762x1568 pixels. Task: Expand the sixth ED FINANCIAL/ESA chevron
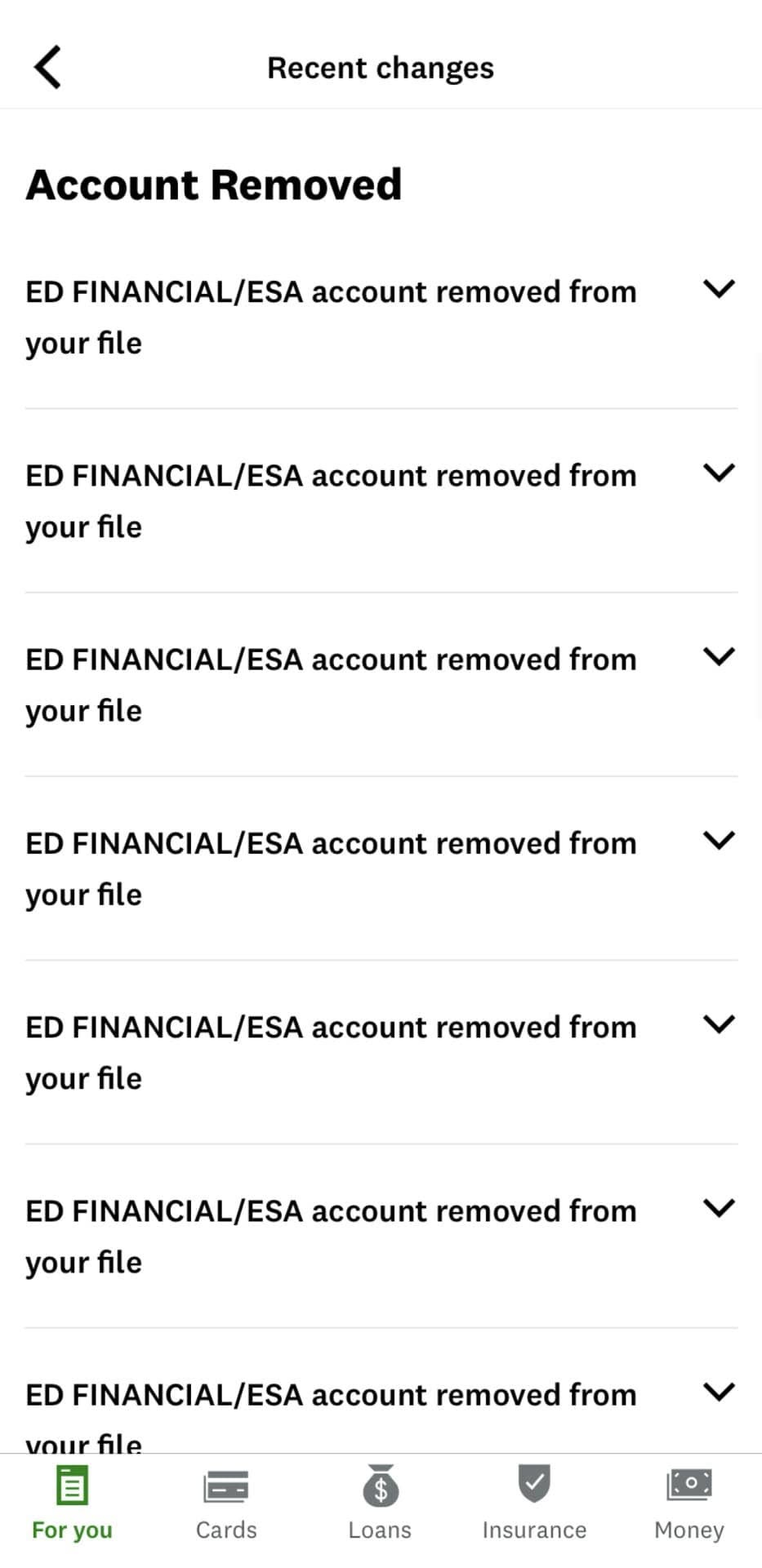[719, 1207]
